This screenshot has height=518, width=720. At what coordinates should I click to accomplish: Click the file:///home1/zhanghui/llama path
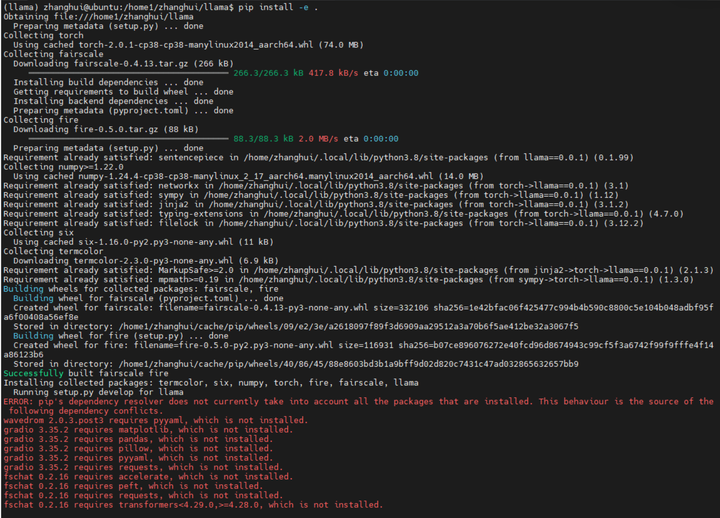coord(124,17)
